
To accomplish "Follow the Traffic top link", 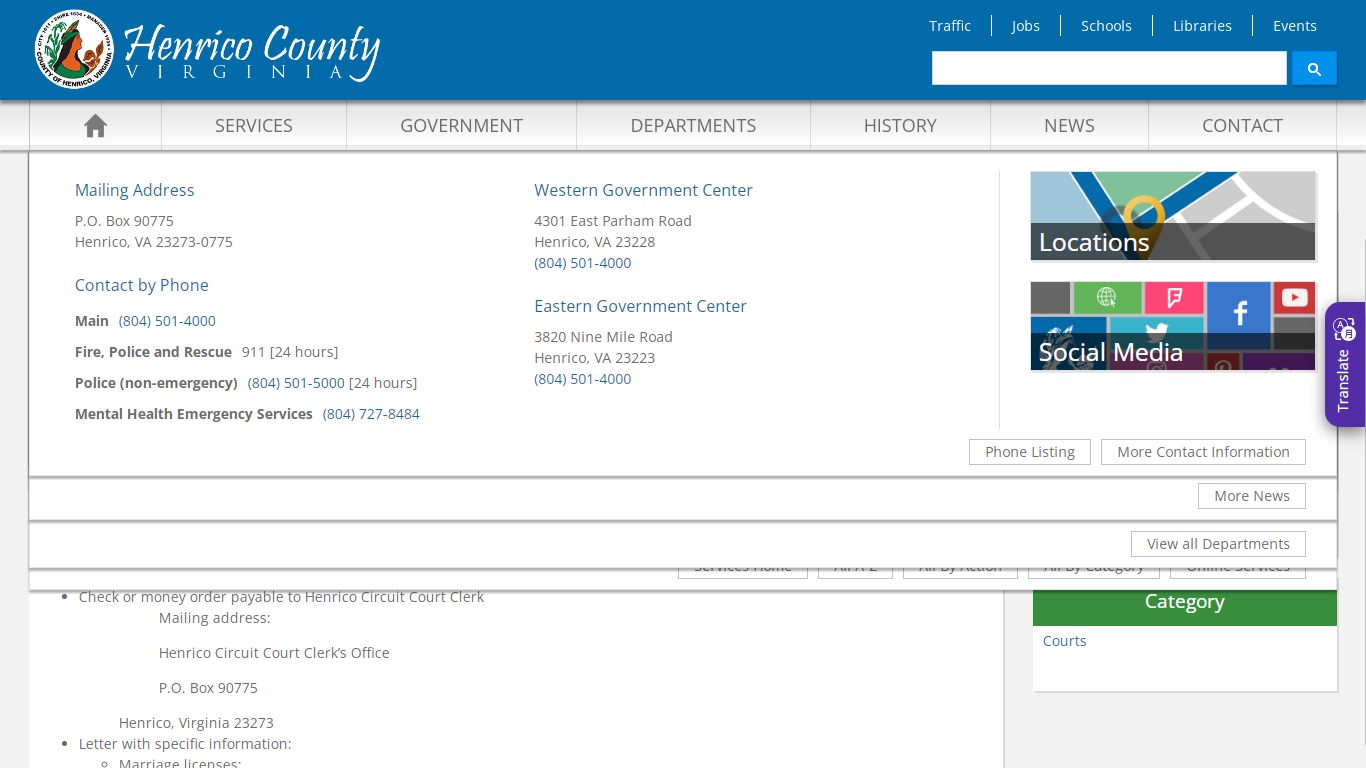I will (950, 26).
